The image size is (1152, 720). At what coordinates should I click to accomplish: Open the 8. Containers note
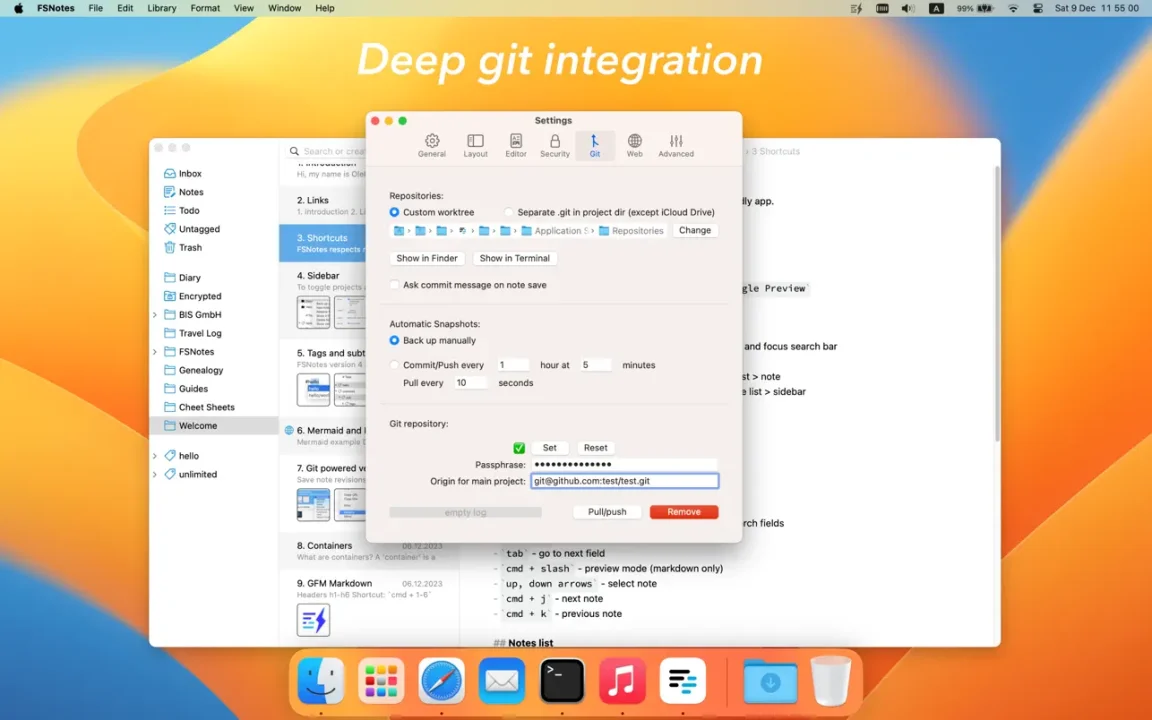click(x=370, y=551)
